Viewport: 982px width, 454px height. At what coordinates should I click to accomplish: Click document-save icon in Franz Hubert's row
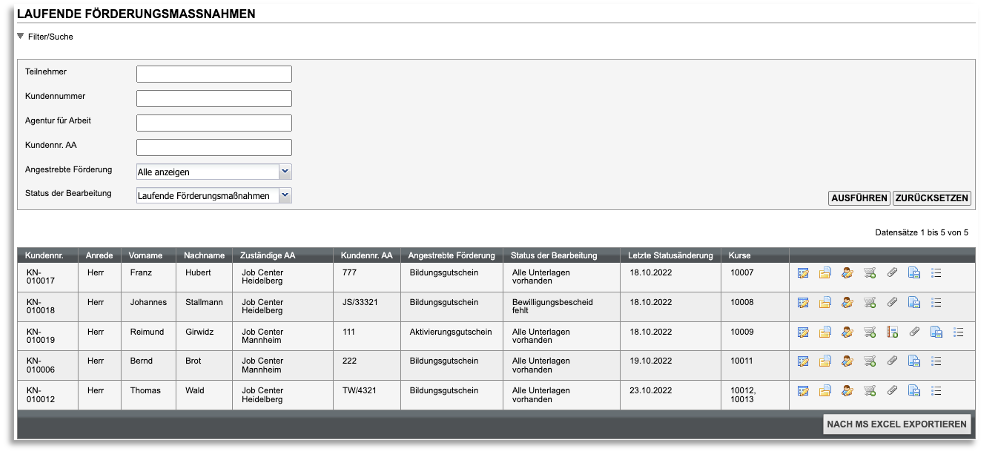pos(914,273)
